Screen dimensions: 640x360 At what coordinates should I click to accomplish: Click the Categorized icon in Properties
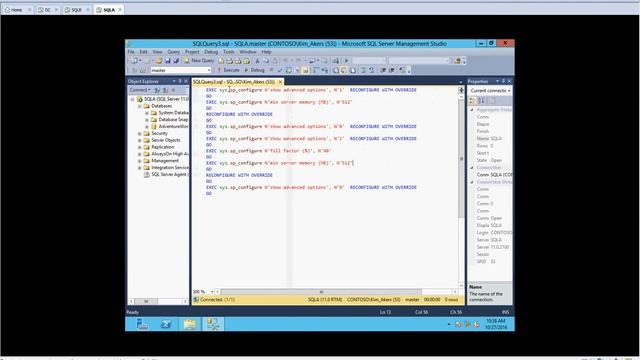472,100
